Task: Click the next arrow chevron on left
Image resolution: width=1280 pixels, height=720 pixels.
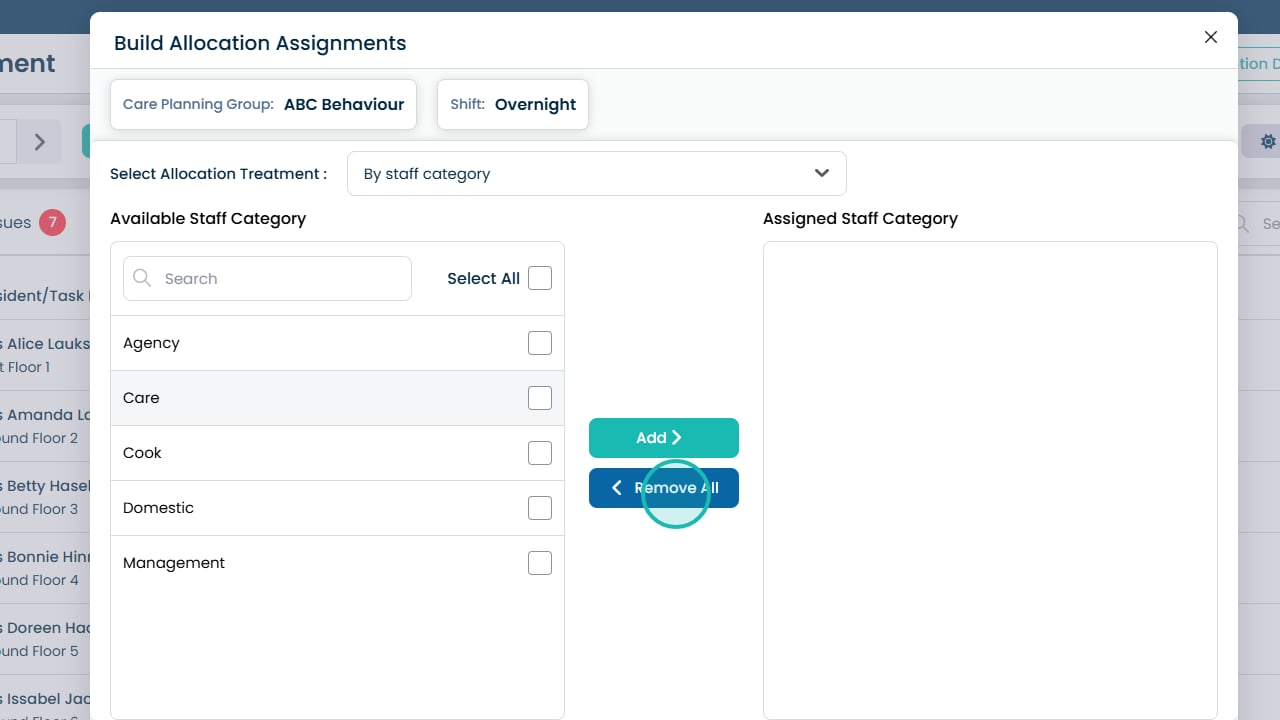Action: pos(40,142)
